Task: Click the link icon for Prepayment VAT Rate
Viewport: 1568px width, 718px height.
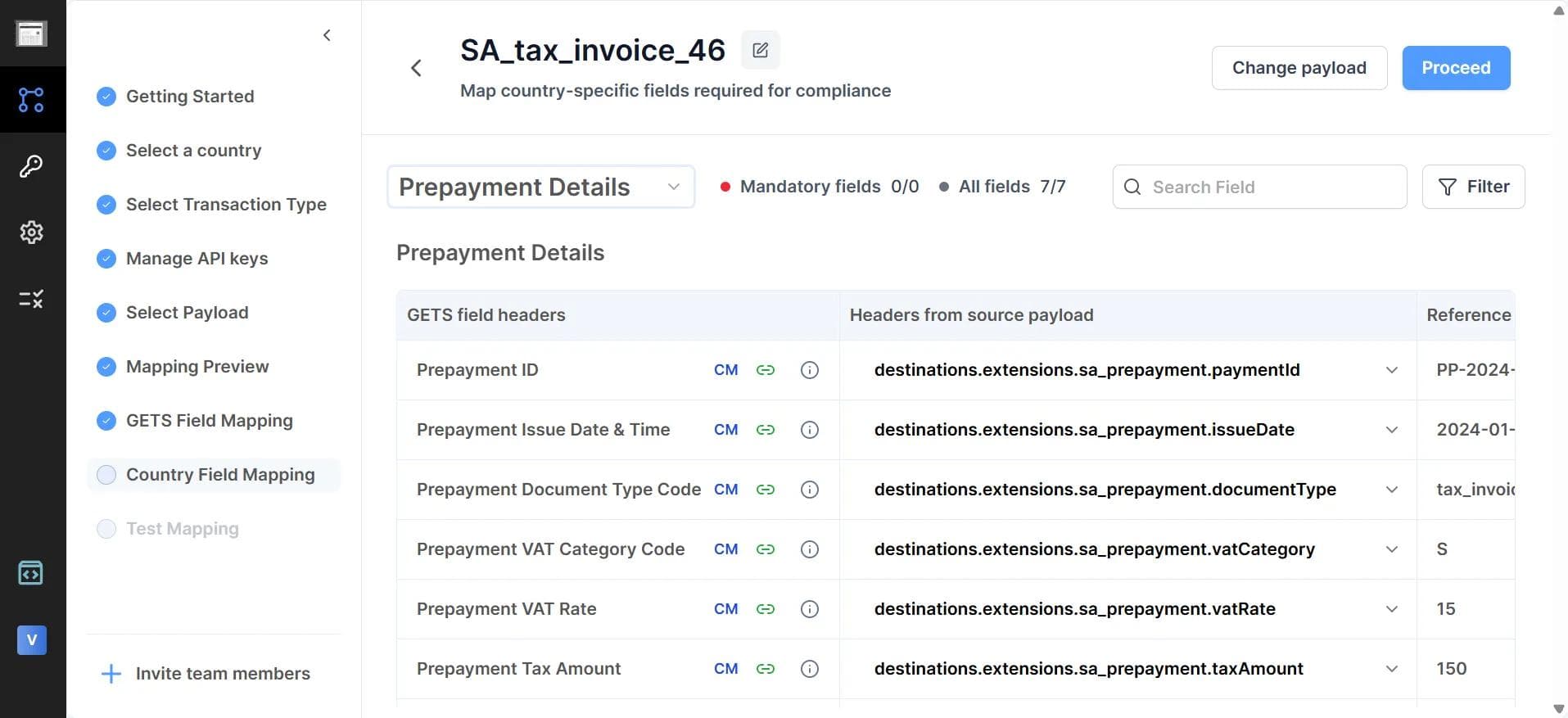Action: [766, 609]
